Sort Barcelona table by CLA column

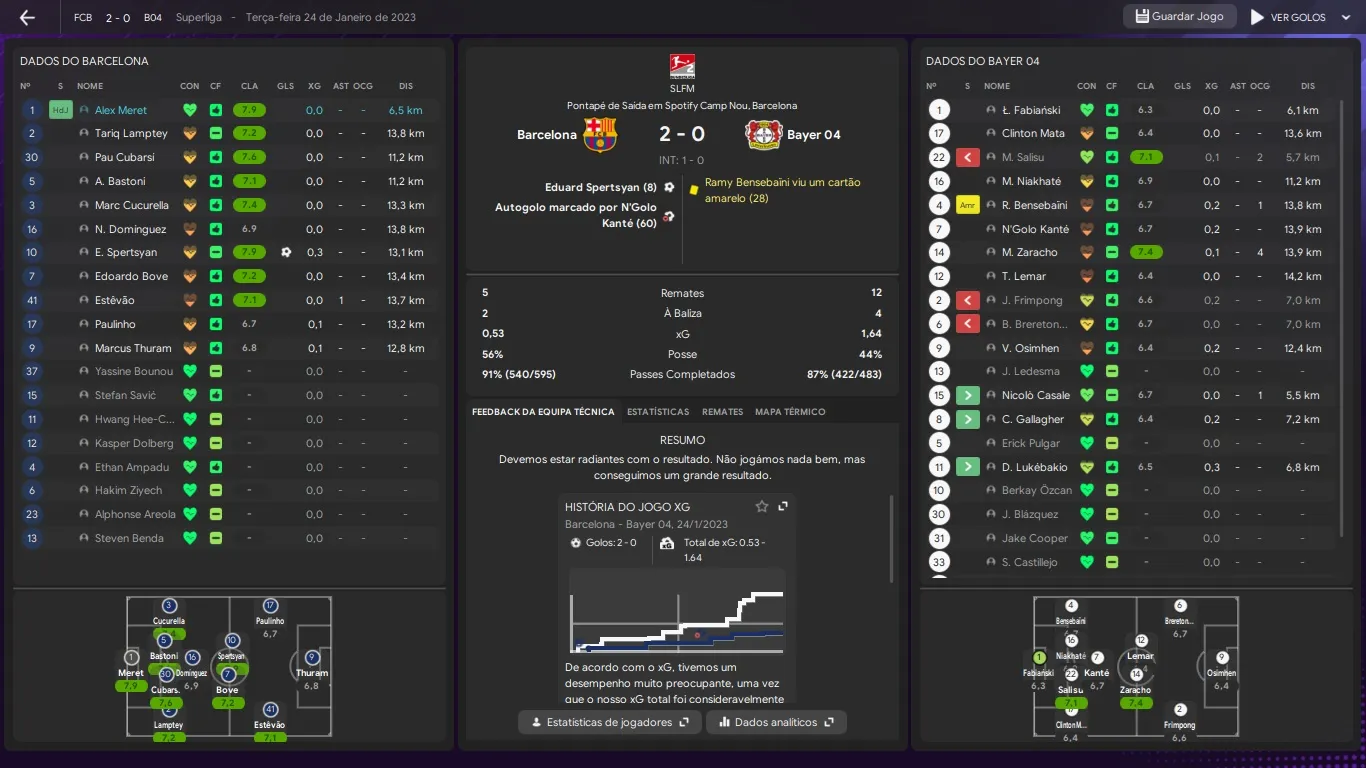249,86
